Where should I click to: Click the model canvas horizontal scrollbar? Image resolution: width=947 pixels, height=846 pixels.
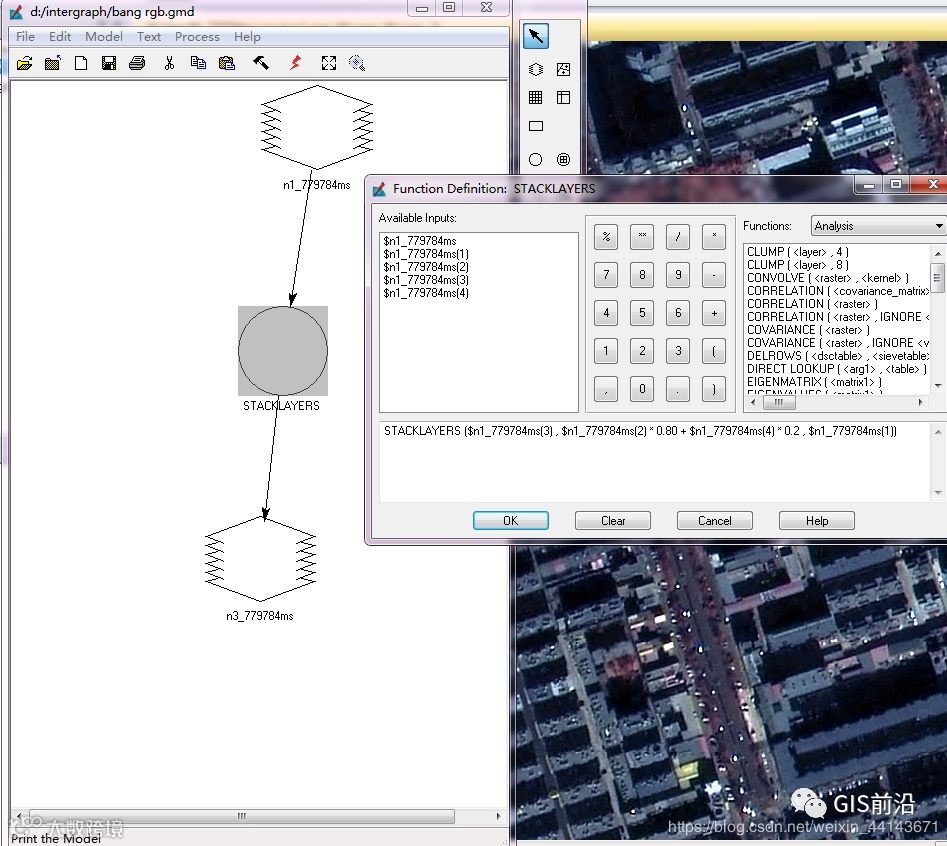click(242, 816)
